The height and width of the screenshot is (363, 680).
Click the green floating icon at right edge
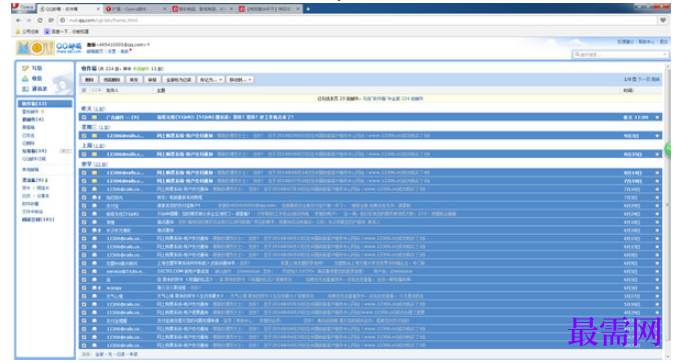coord(669,149)
